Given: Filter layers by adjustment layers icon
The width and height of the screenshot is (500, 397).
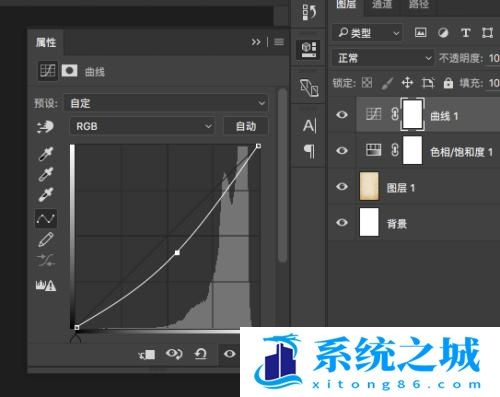Looking at the screenshot, I should pos(443,33).
